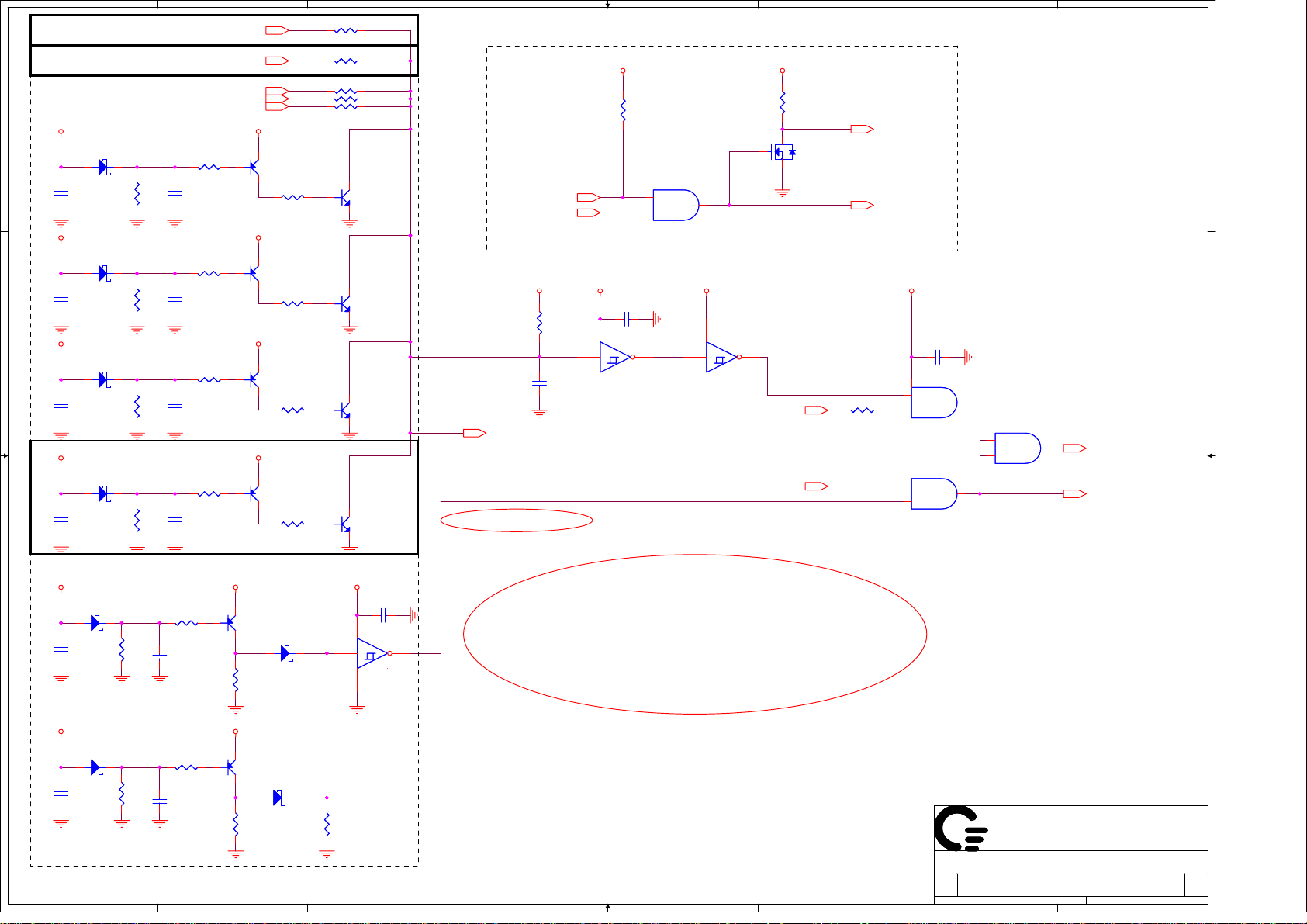Select the upper input port of dashed-box AND gate
Viewport: 1307px width, 924px height.
point(589,197)
